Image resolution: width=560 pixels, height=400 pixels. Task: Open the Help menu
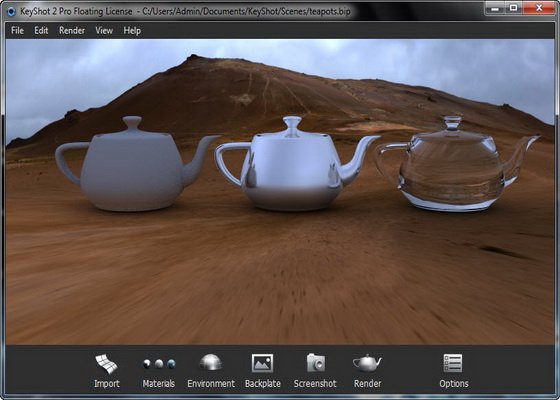coord(132,31)
